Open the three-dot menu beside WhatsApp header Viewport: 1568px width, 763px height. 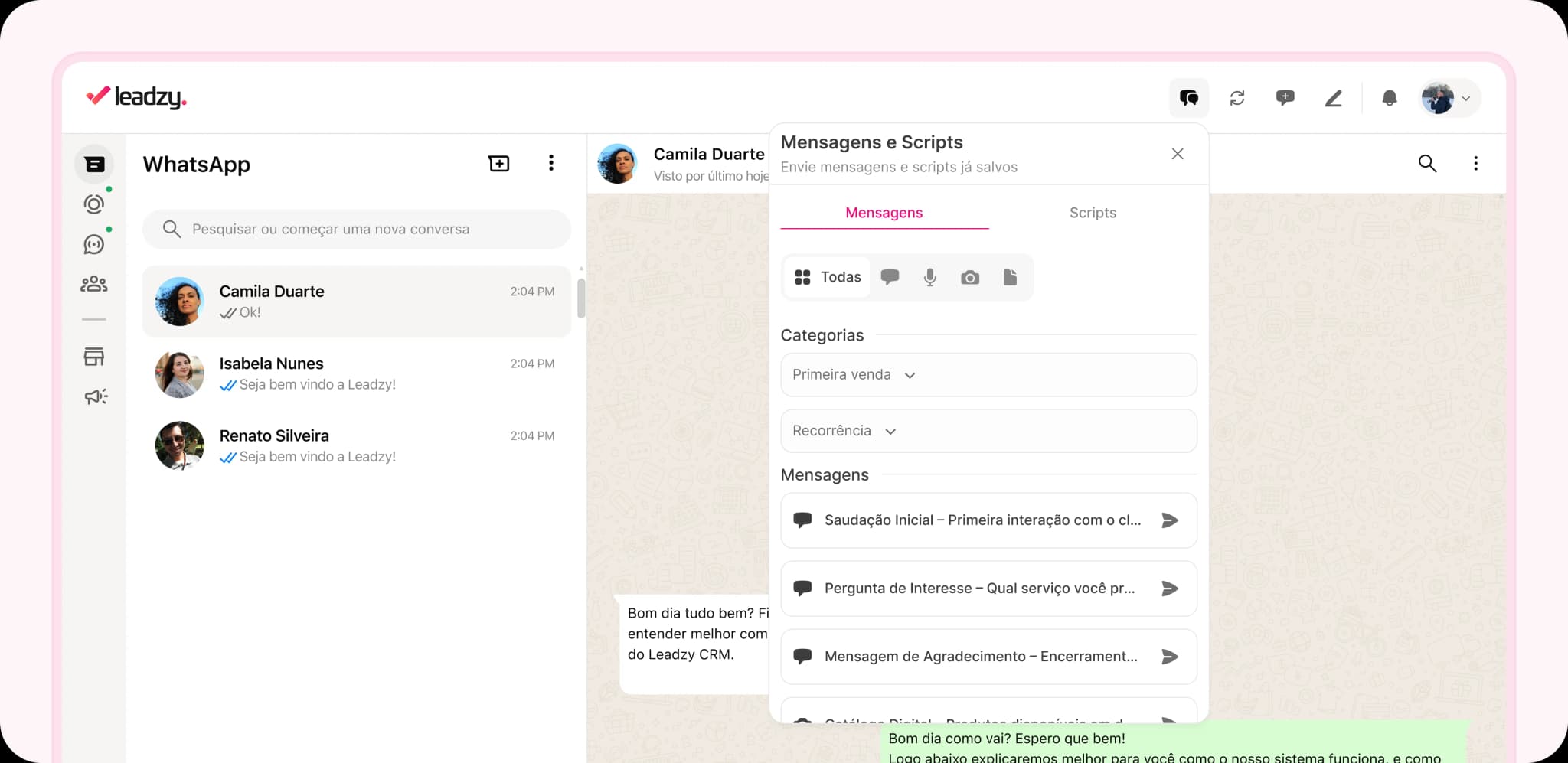[551, 163]
